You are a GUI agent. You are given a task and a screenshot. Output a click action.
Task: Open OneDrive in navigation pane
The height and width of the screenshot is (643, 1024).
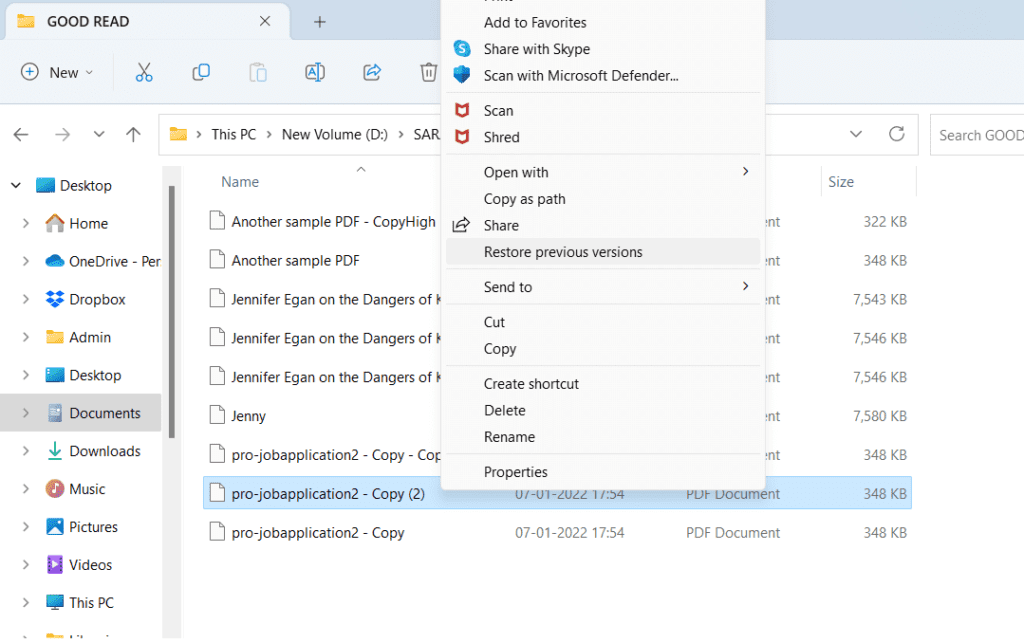[x=103, y=261]
